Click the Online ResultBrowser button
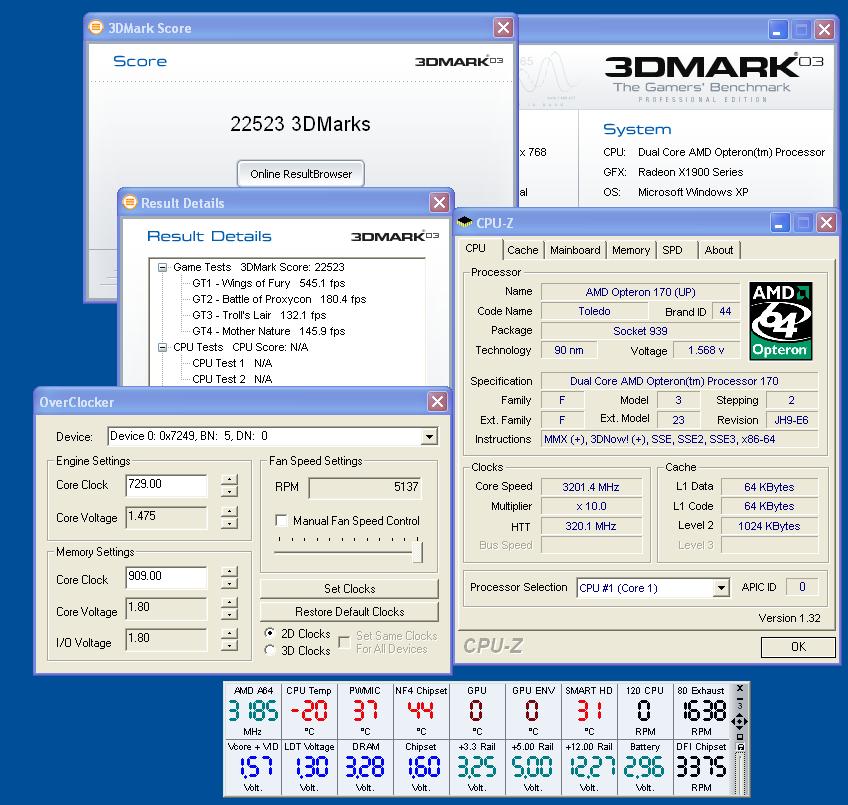This screenshot has width=848, height=805. (x=301, y=174)
